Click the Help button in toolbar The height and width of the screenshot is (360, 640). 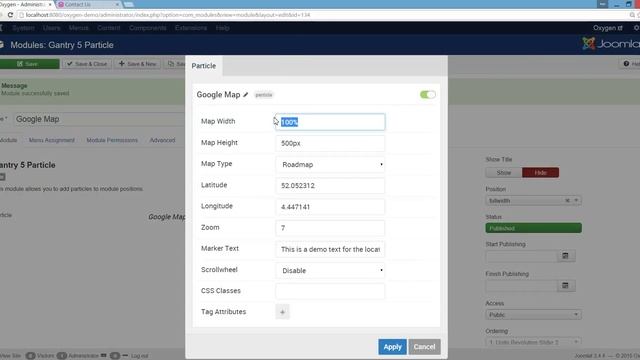click(x=631, y=64)
